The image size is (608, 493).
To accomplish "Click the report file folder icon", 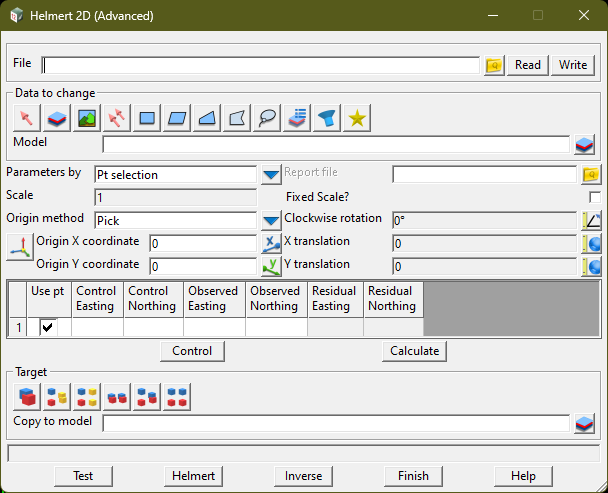I will click(x=591, y=175).
